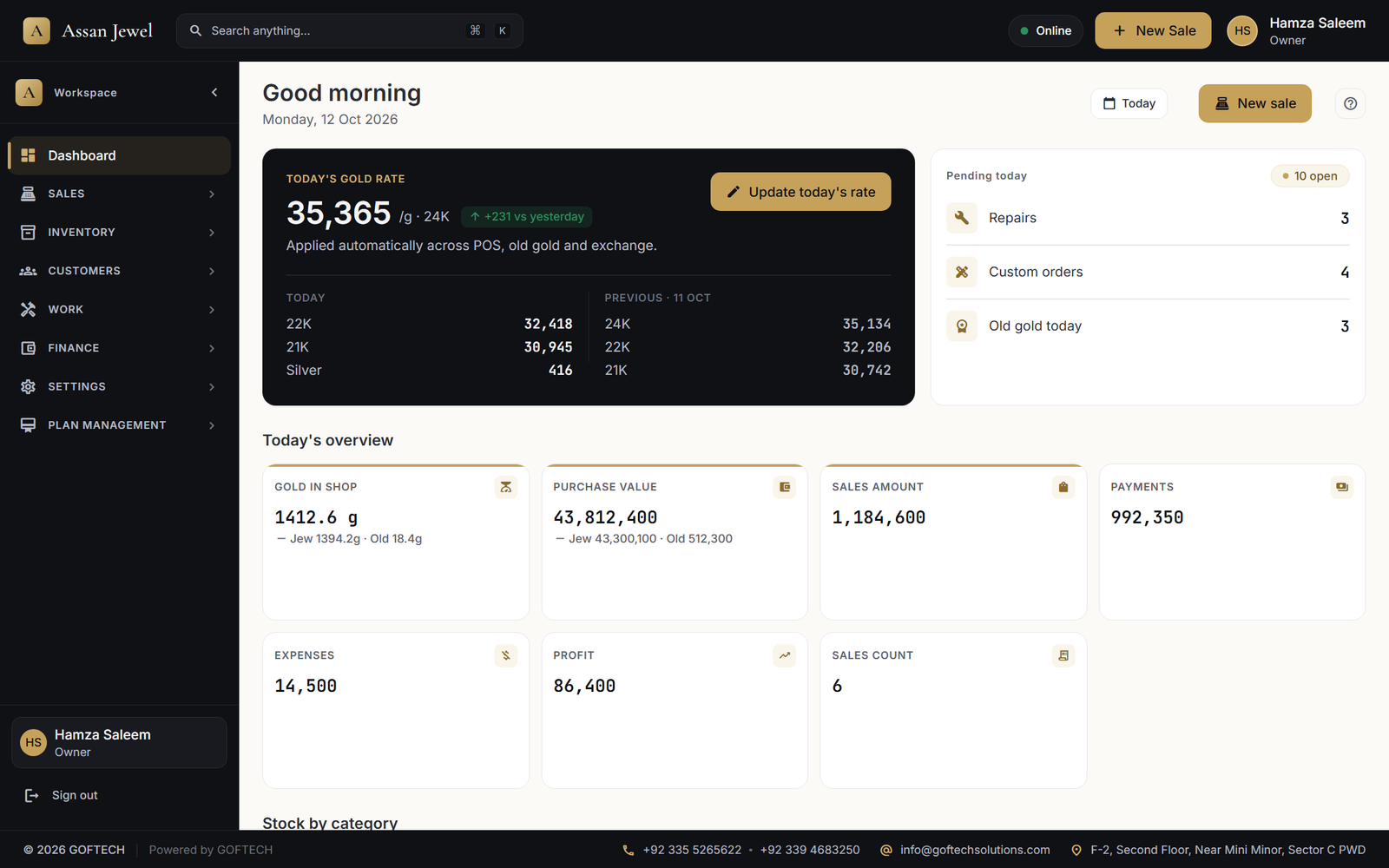This screenshot has height=868, width=1389.
Task: Click the search magnifier icon
Action: coord(196,30)
